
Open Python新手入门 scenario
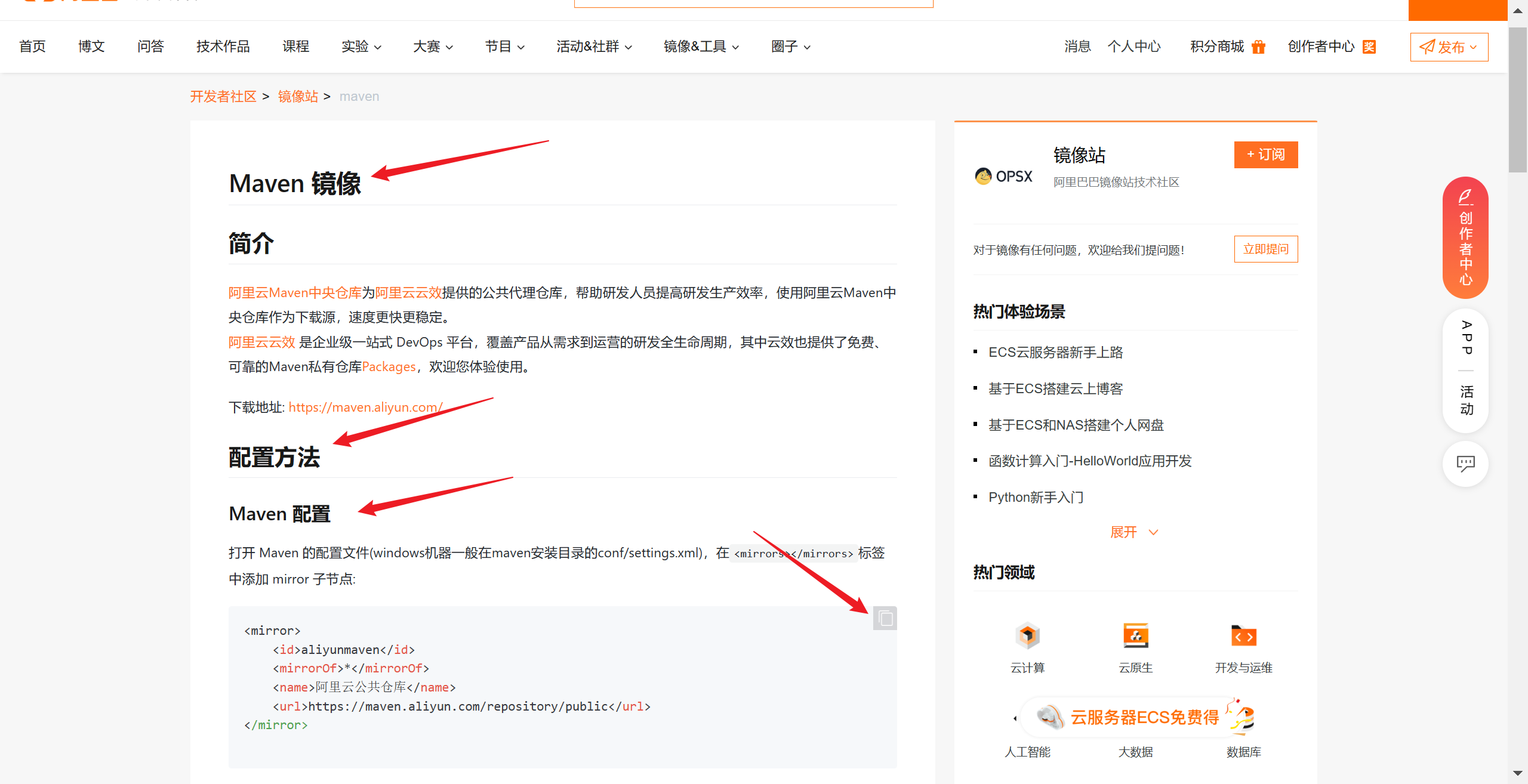[x=1036, y=498]
